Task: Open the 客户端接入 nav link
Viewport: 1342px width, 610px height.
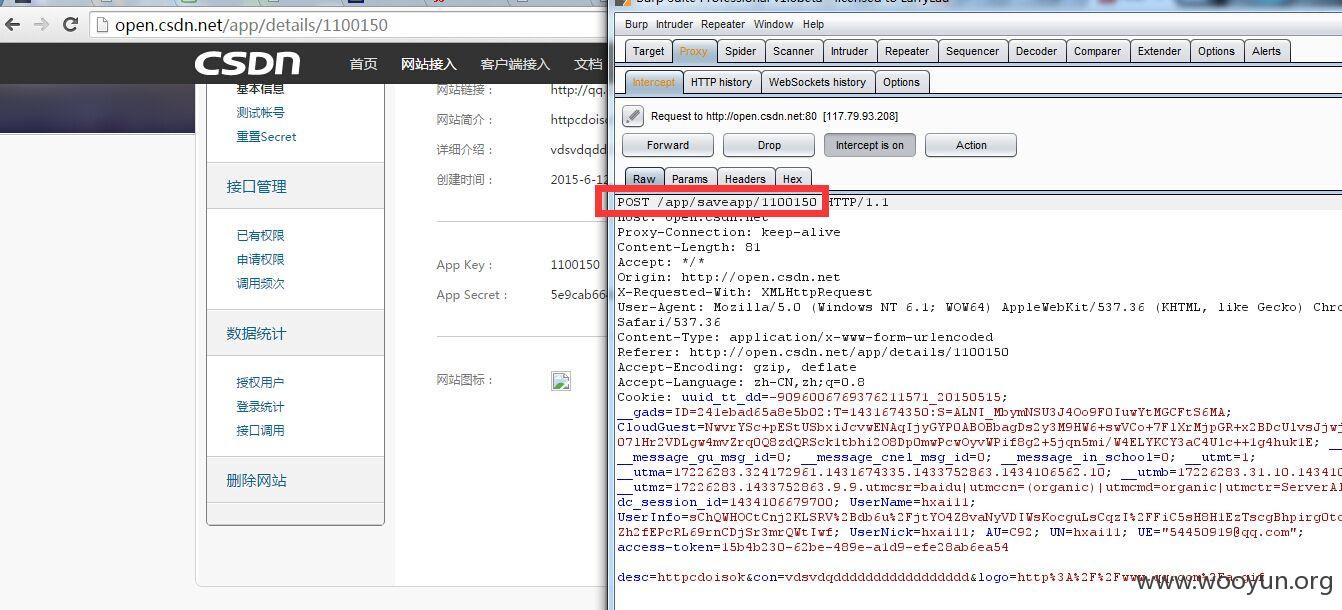Action: [x=515, y=64]
